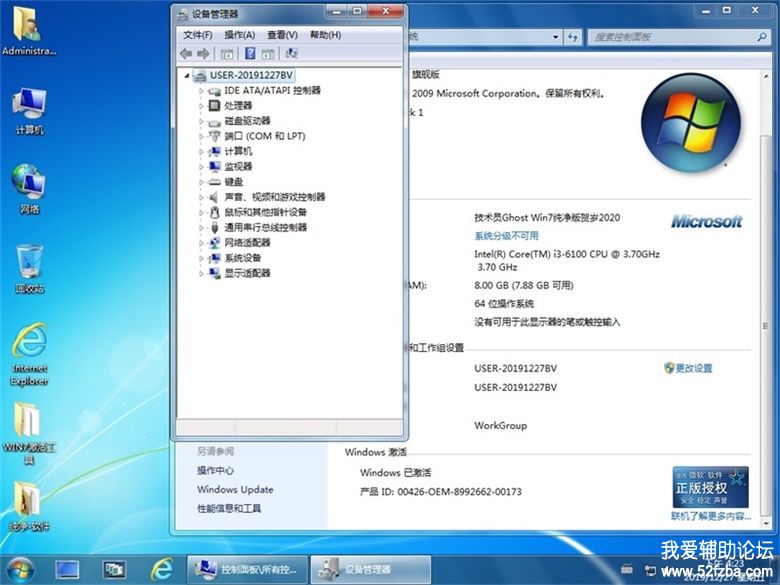780x585 pixels.
Task: Open the 性能信息和工具 link
Action: (229, 508)
